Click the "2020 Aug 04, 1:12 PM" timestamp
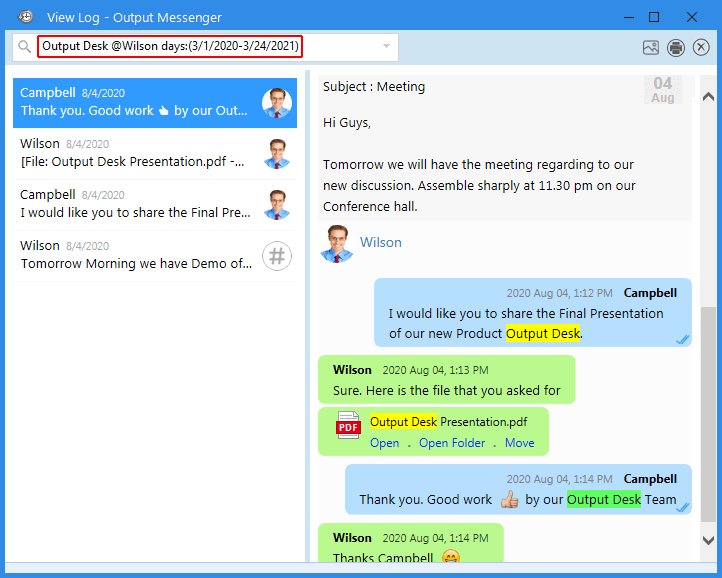722x578 pixels. click(x=559, y=293)
